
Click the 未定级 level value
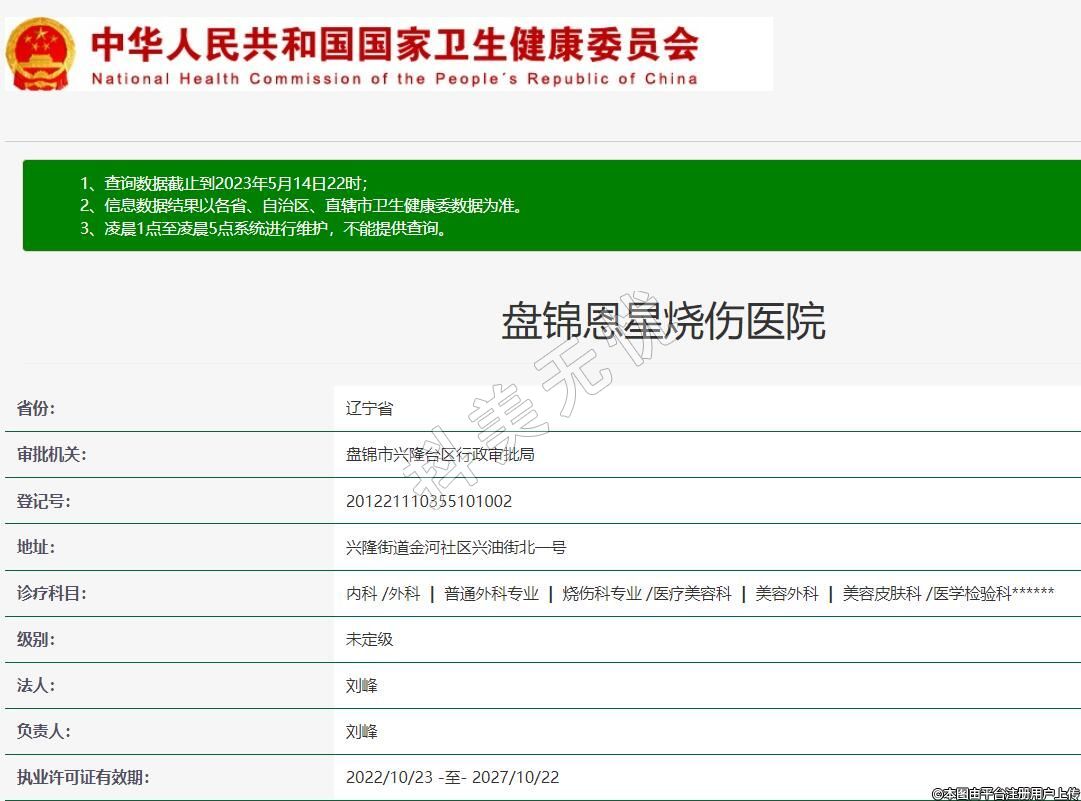[x=369, y=639]
